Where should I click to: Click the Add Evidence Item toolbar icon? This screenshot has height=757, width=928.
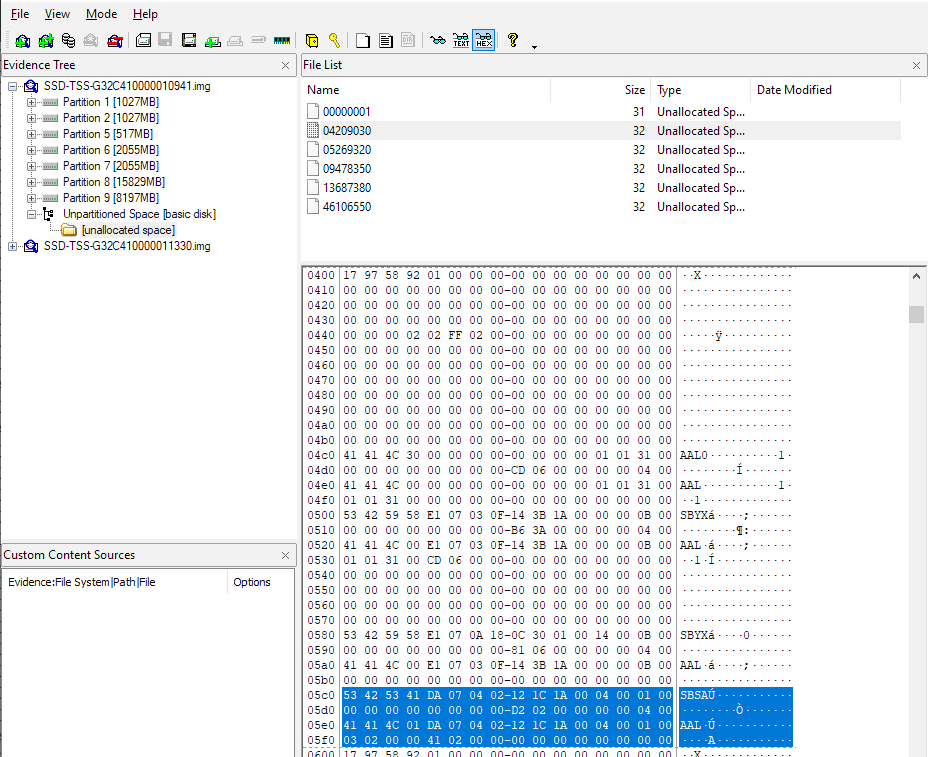coord(22,41)
